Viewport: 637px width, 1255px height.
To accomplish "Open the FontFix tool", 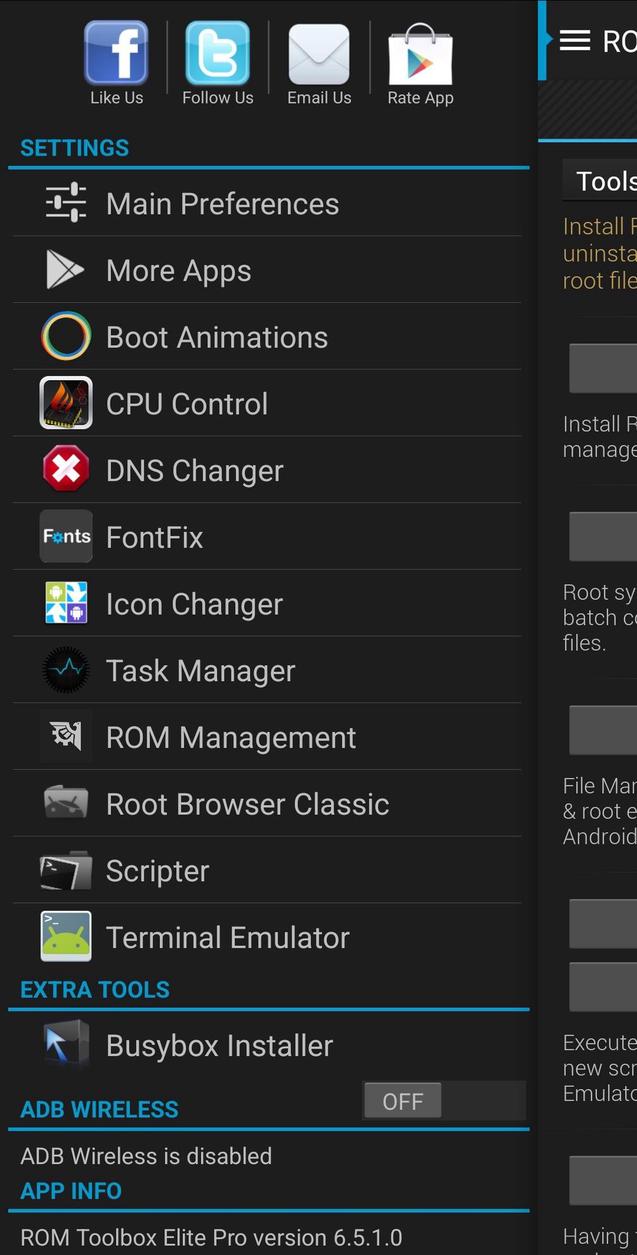I will coord(64,537).
